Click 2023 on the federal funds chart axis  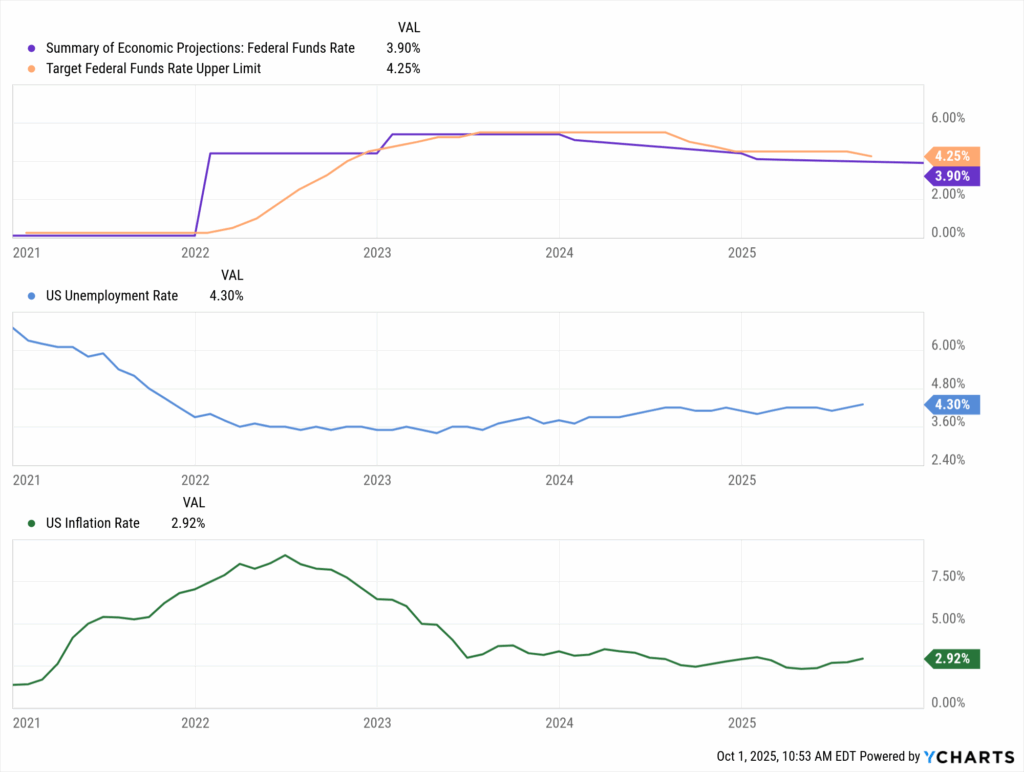point(376,252)
